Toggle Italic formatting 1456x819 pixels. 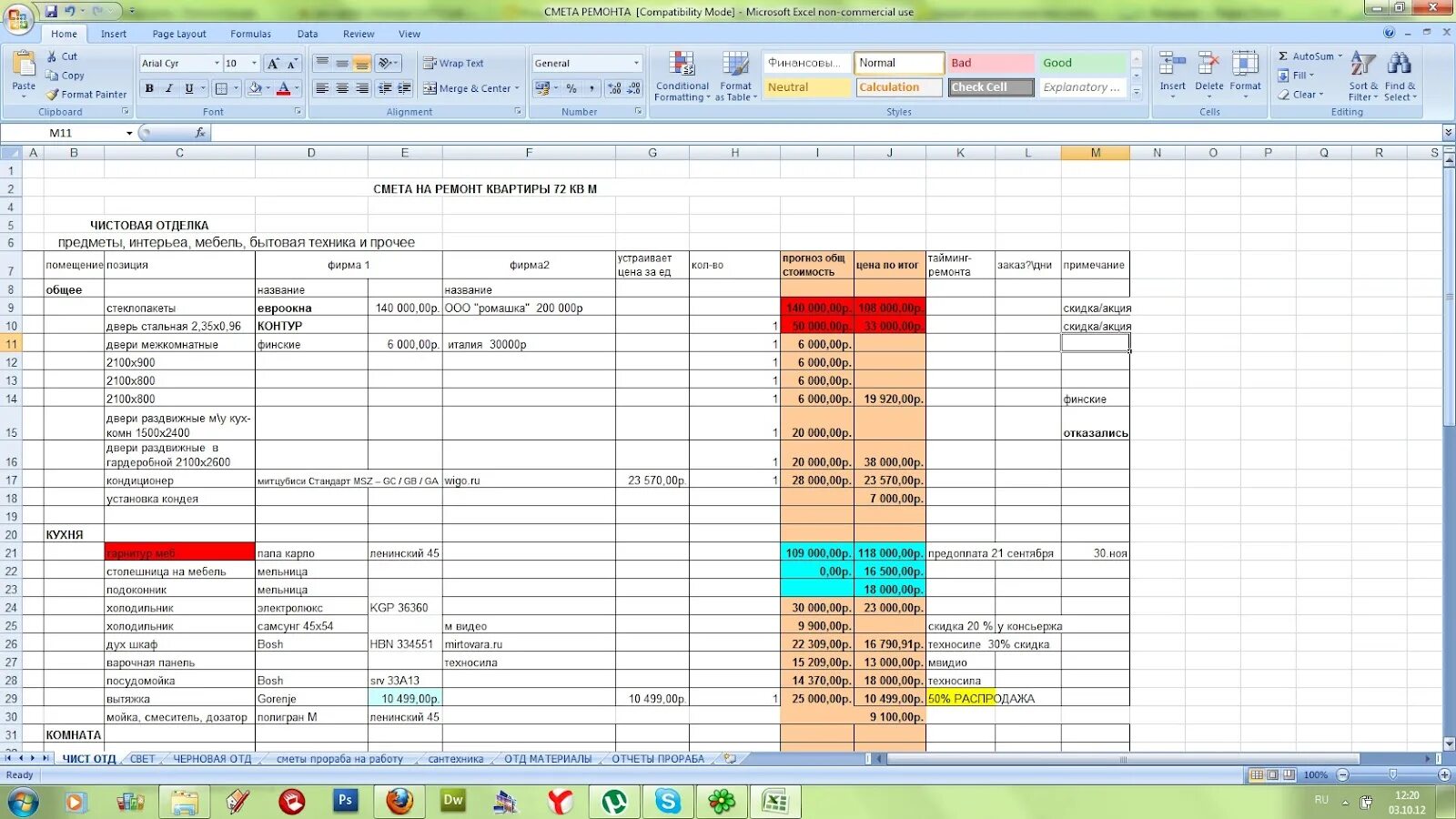pos(169,88)
